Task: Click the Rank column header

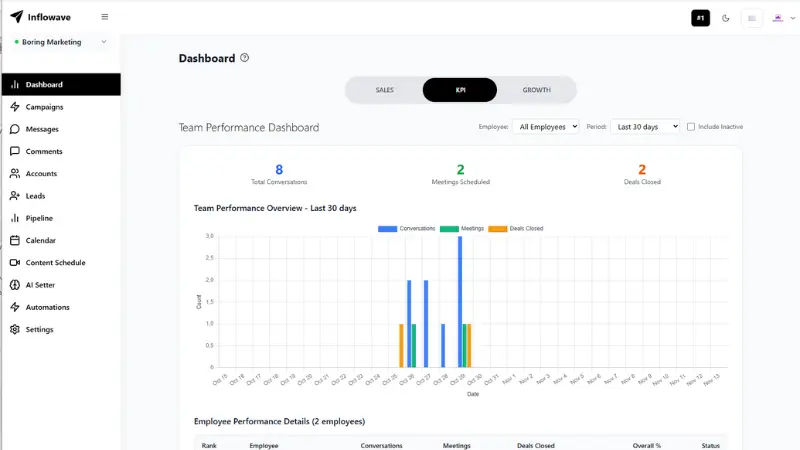Action: (x=209, y=445)
